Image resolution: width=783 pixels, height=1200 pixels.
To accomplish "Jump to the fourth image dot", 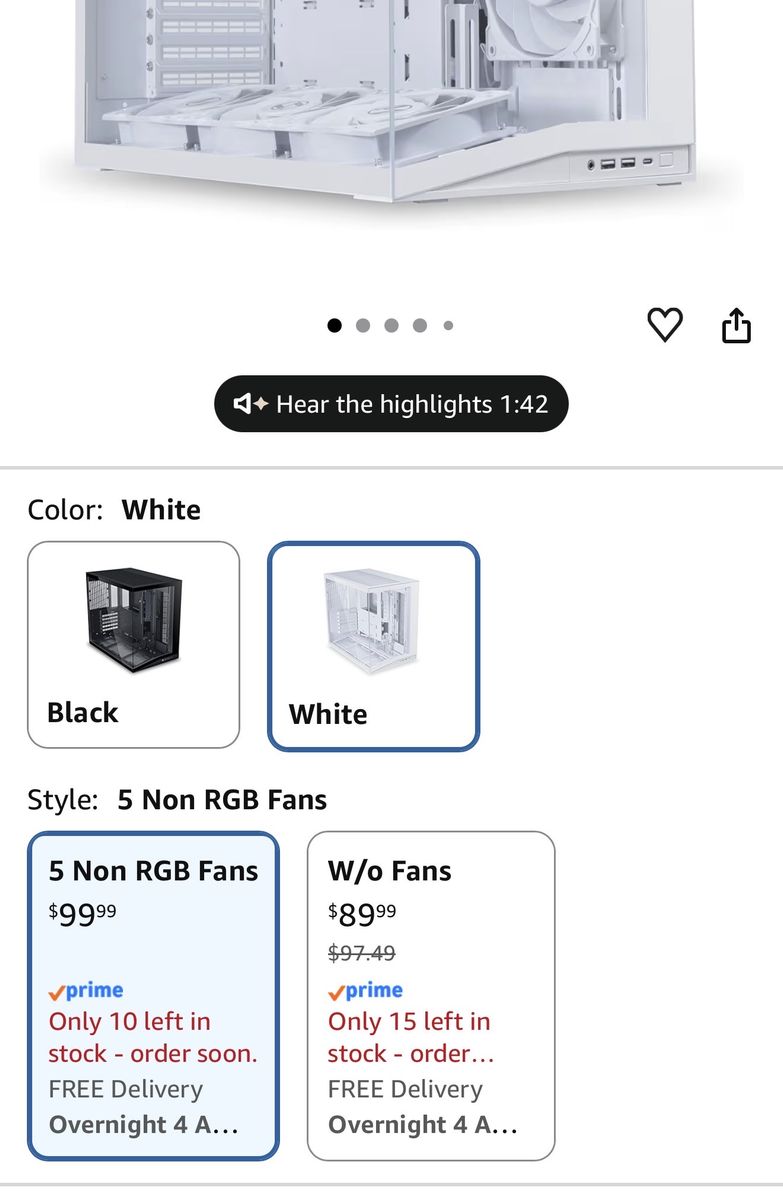I will click(420, 325).
